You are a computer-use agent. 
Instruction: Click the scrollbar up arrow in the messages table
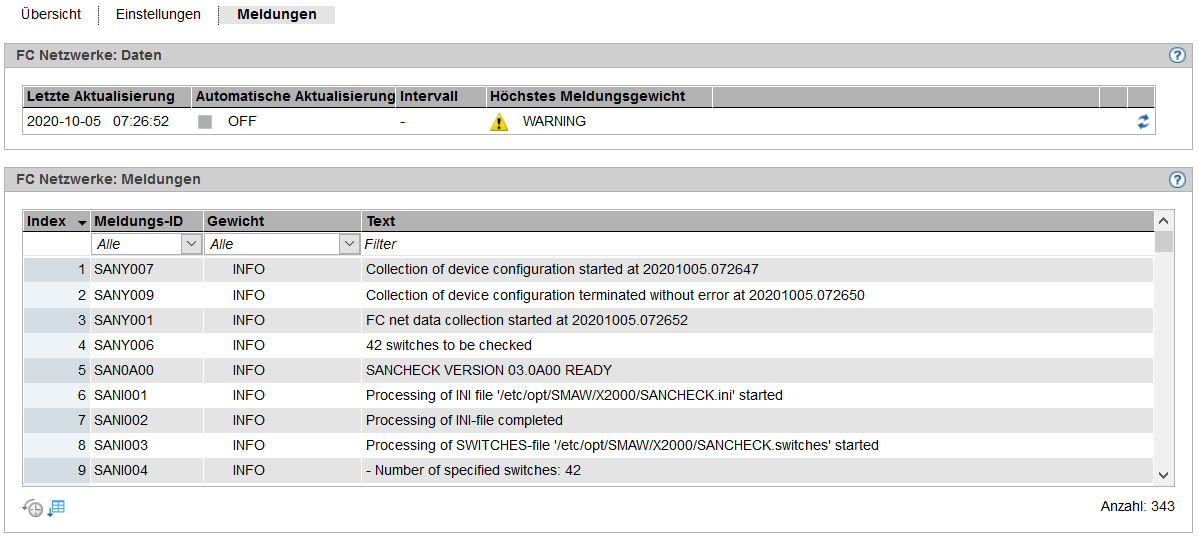click(1163, 221)
